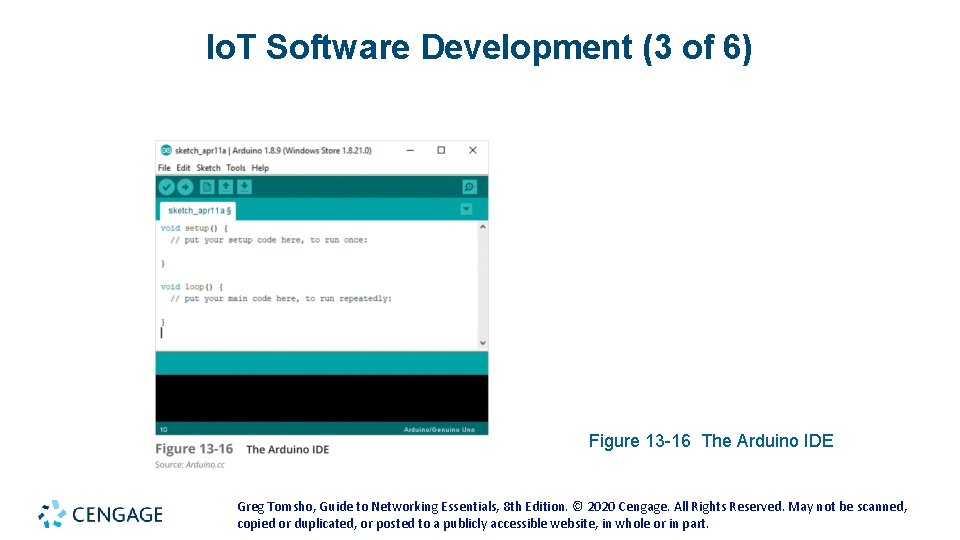Click the Cengage logo

[x=100, y=514]
